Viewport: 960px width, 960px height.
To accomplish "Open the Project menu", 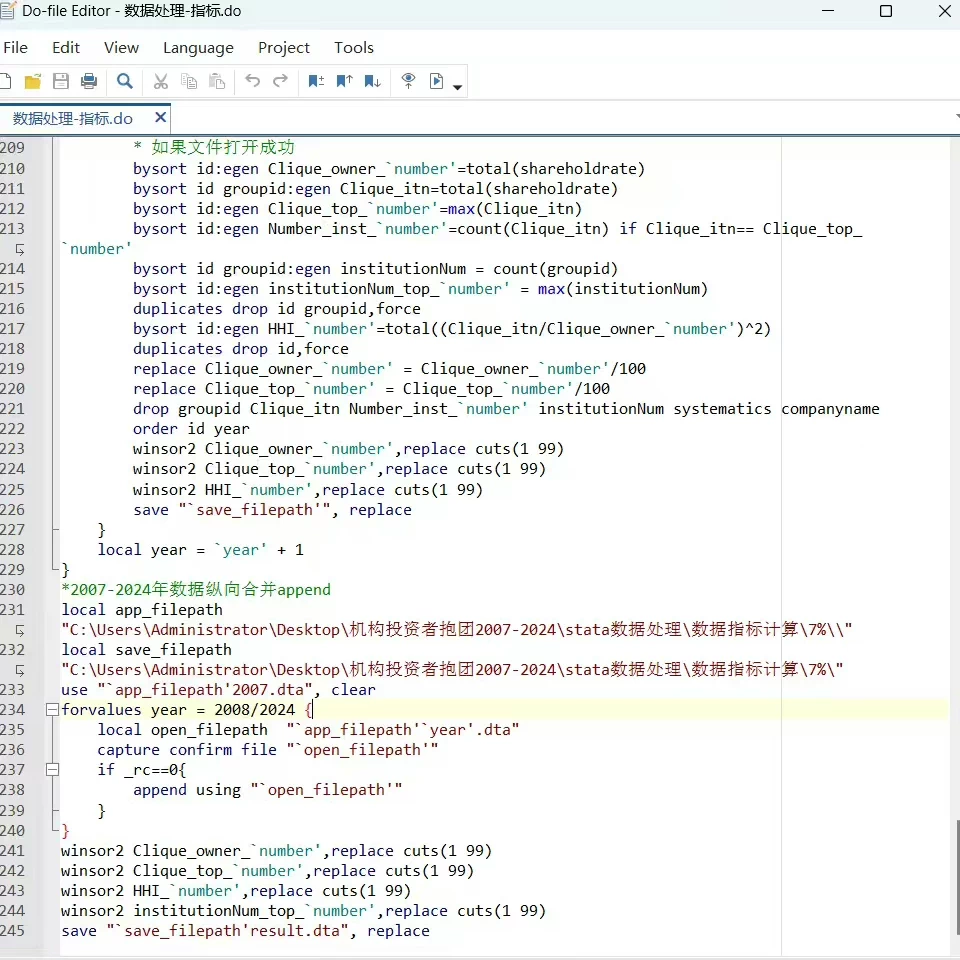I will pos(284,48).
